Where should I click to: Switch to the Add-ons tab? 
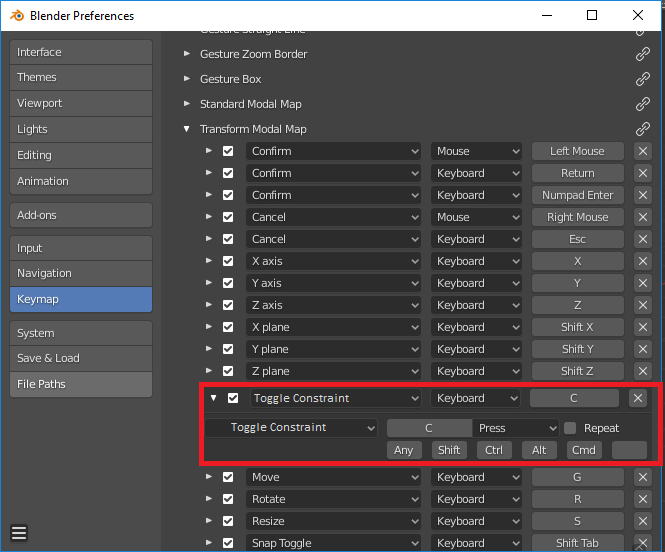tap(81, 215)
